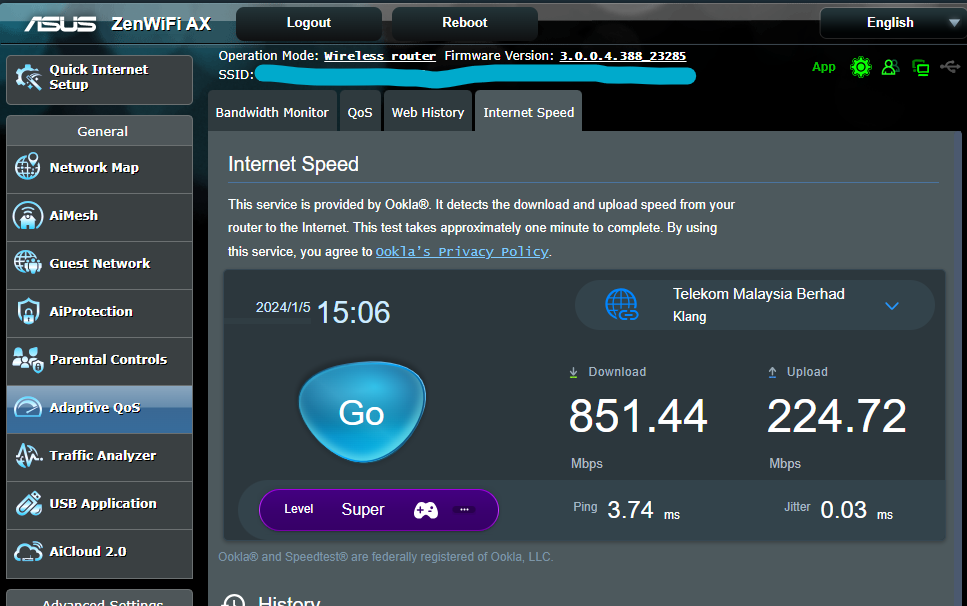Click the green network devices status icon
The width and height of the screenshot is (967, 606).
tap(921, 68)
